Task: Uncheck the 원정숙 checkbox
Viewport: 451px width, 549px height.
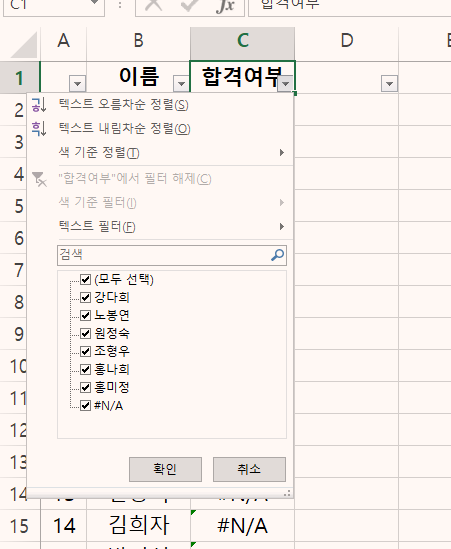Action: (x=85, y=333)
